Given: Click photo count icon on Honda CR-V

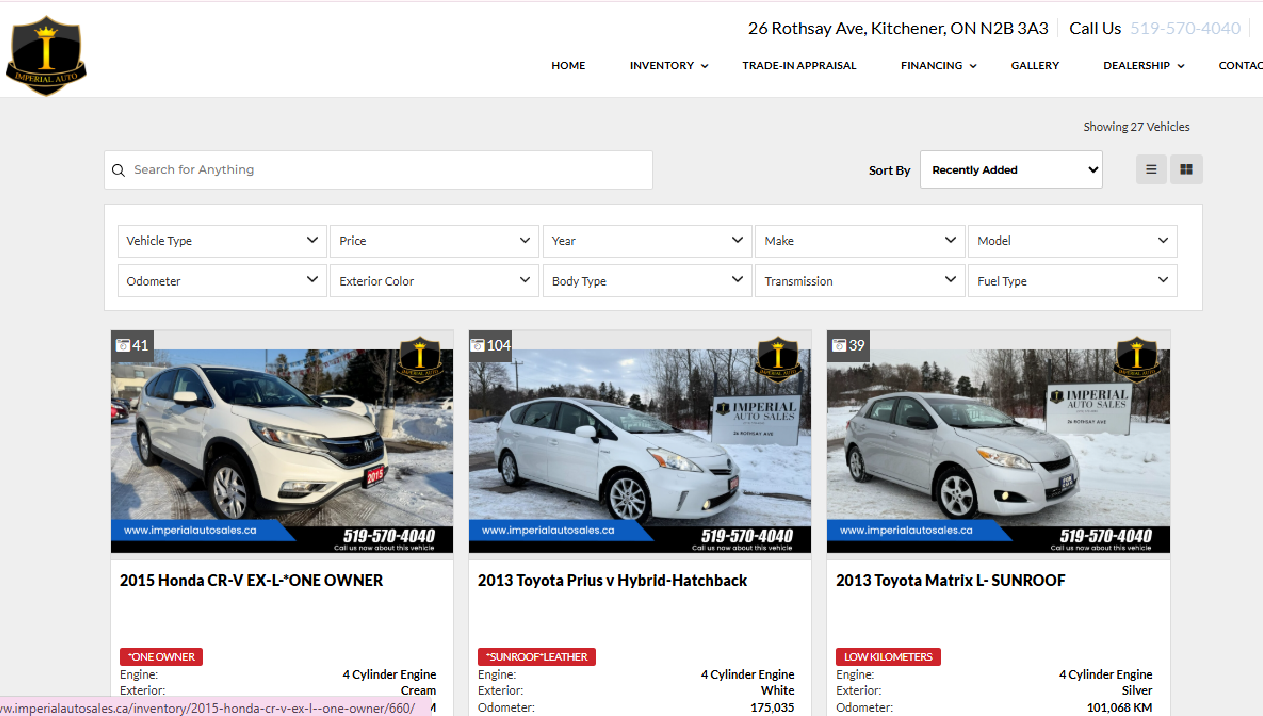Looking at the screenshot, I should pos(123,346).
